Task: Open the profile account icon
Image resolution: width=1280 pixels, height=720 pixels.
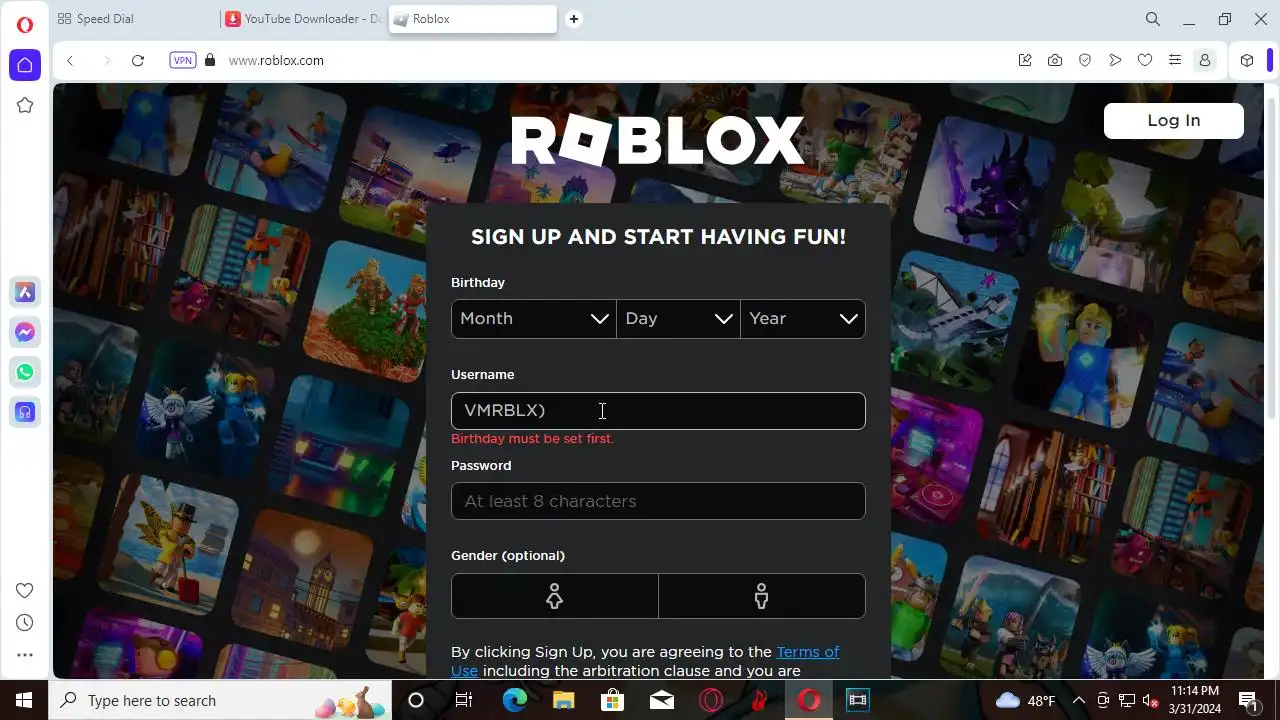Action: (x=1205, y=60)
